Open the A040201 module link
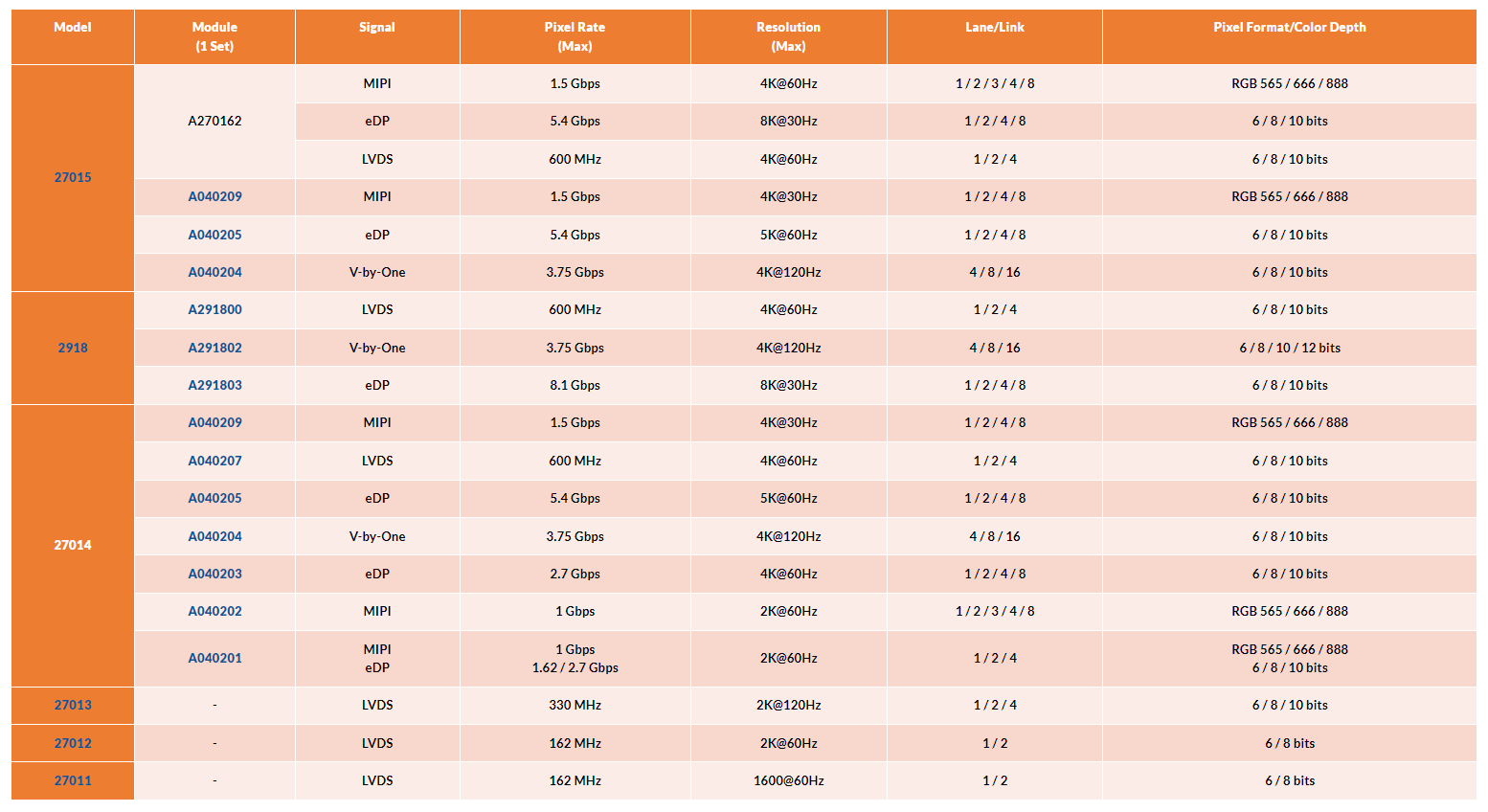The width and height of the screenshot is (1488, 812). point(214,658)
